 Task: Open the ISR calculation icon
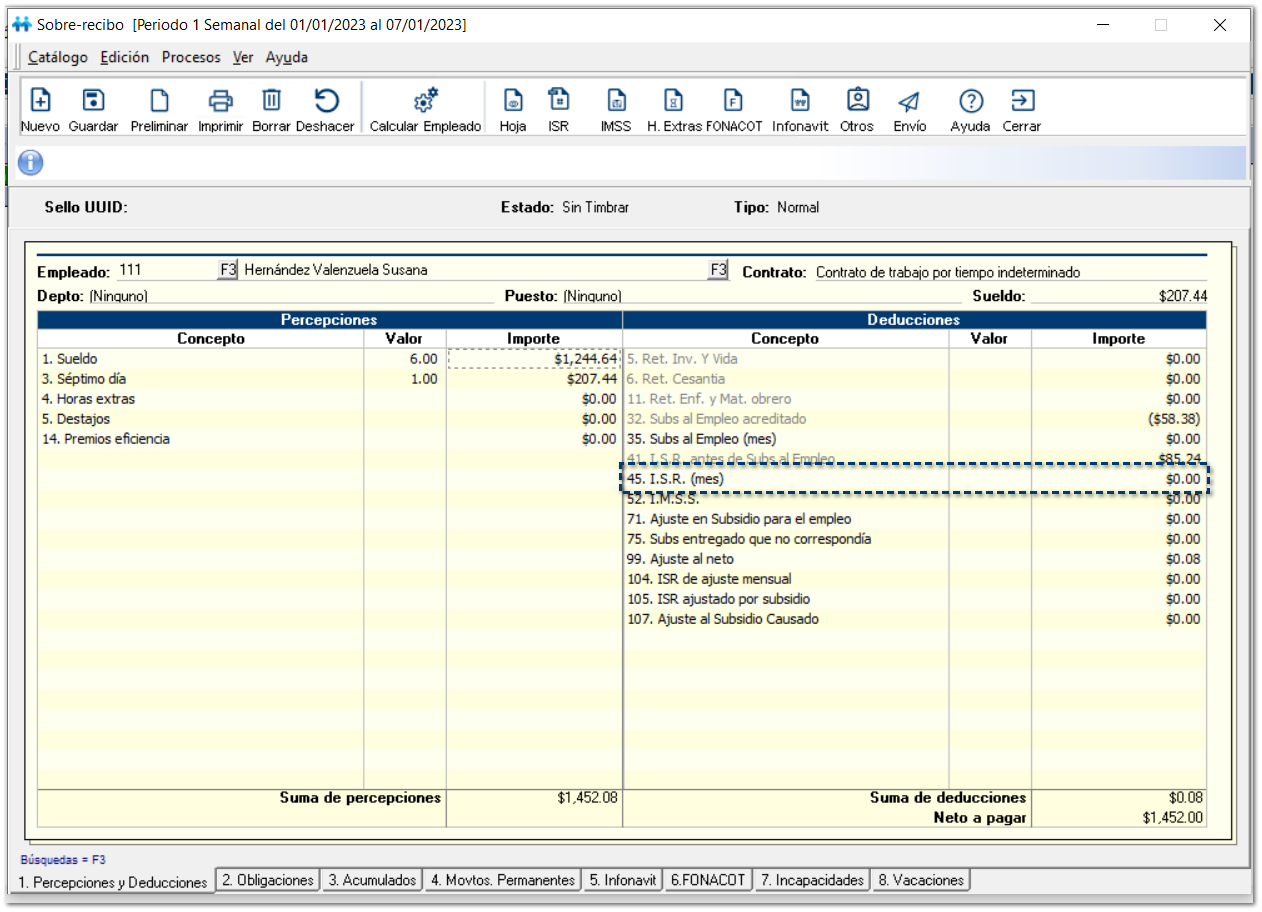[558, 101]
